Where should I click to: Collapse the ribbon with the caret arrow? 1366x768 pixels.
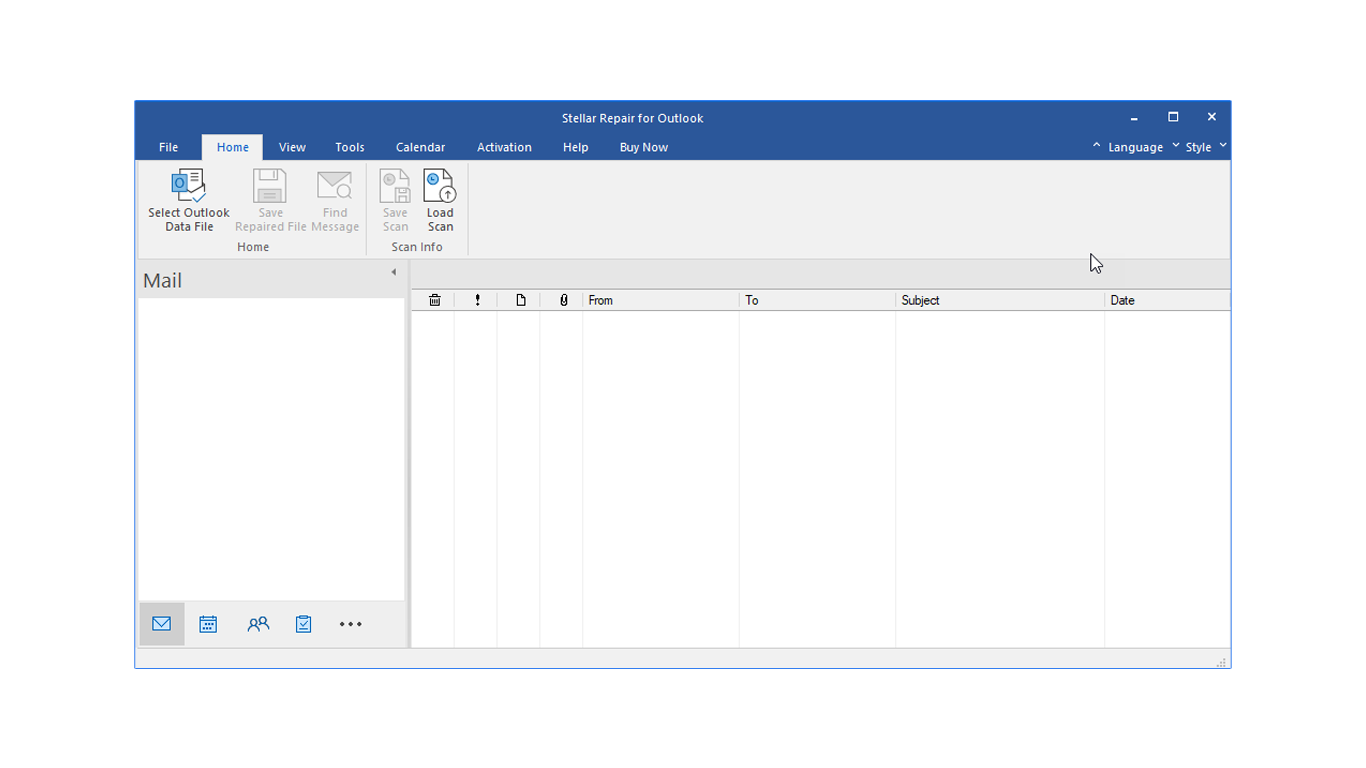pyautogui.click(x=1096, y=146)
